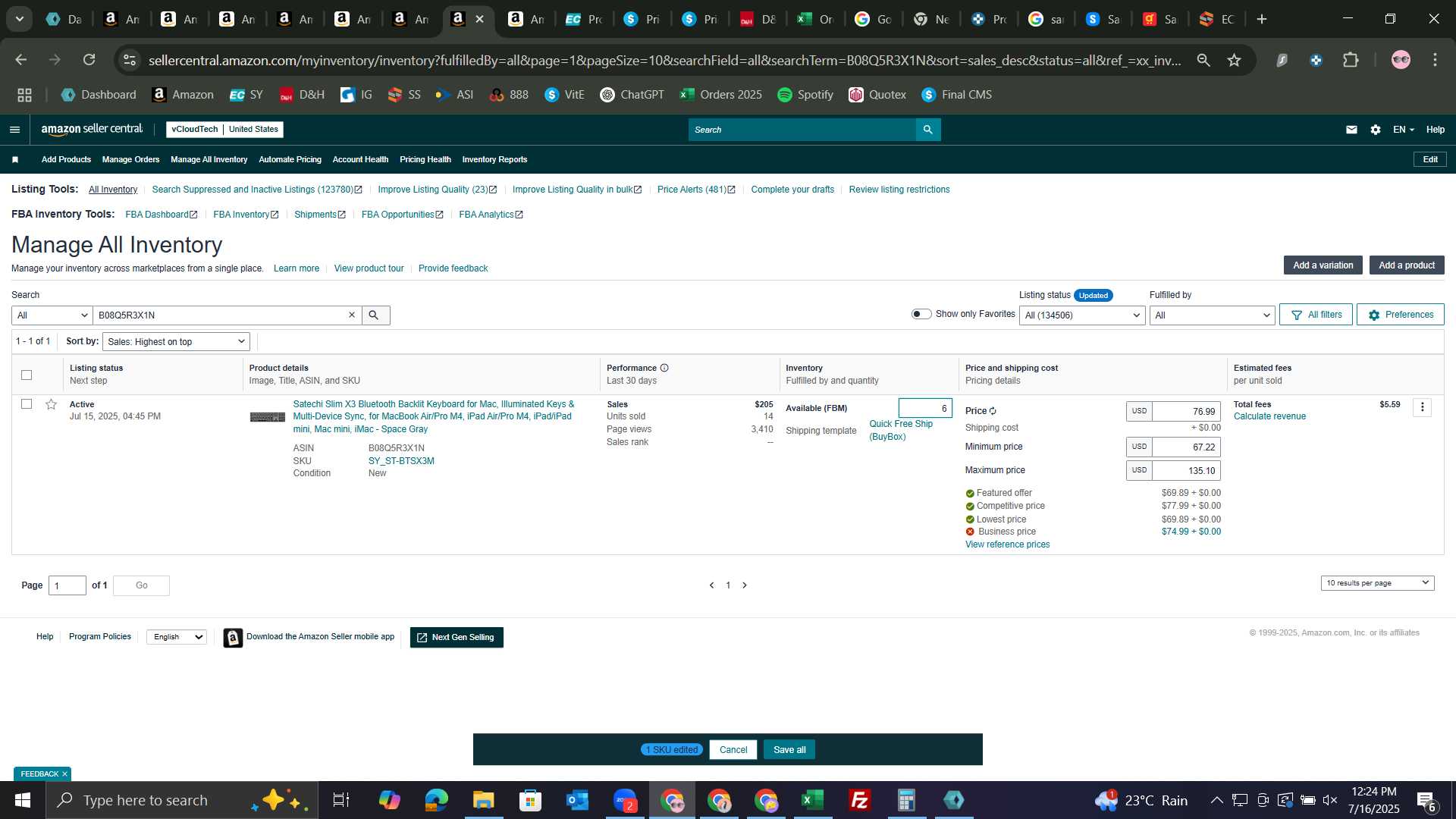Edit the available quantity field
The width and height of the screenshot is (1456, 819).
click(x=925, y=408)
